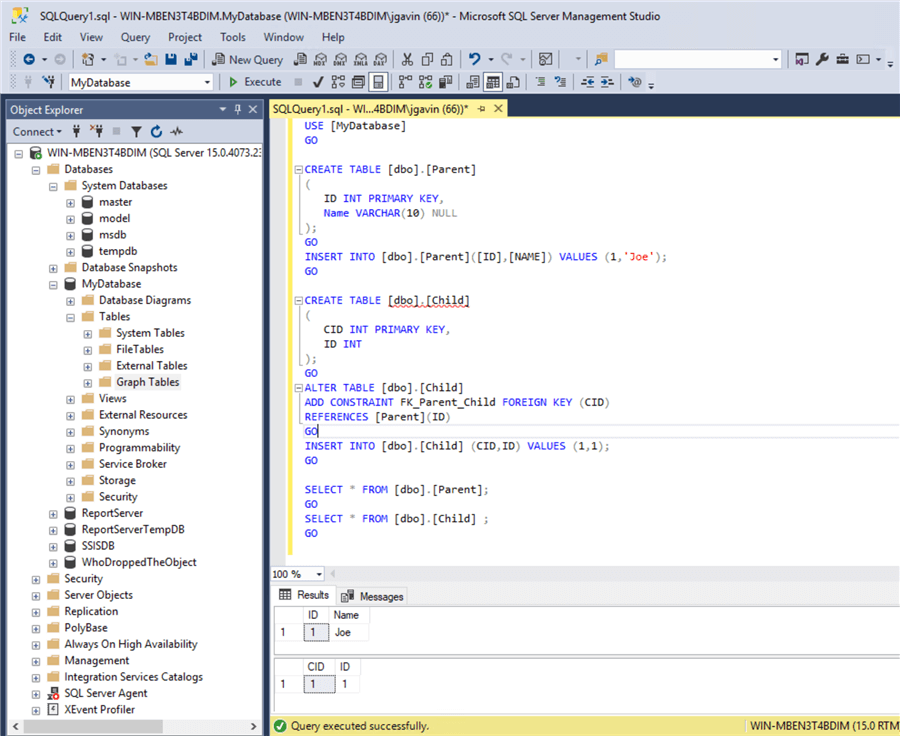Toggle IntelliSense Enabled button
The height and width of the screenshot is (736, 900).
click(x=378, y=82)
